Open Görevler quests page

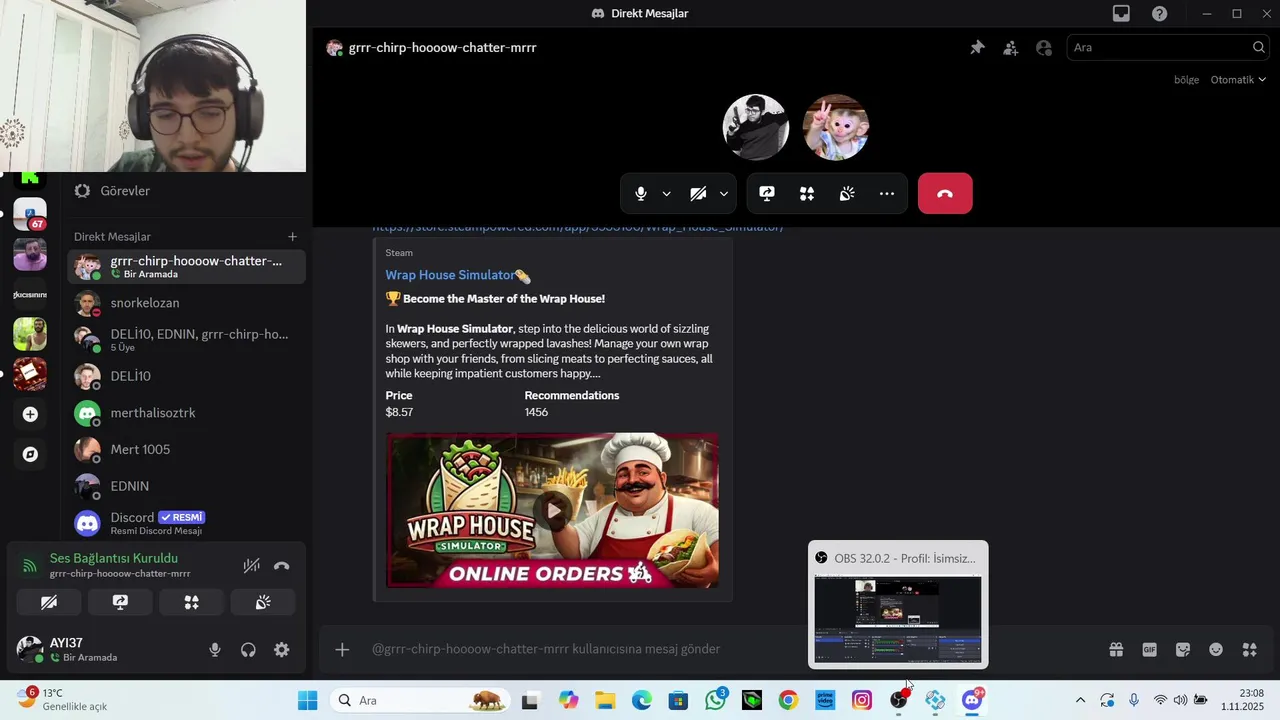186,191
